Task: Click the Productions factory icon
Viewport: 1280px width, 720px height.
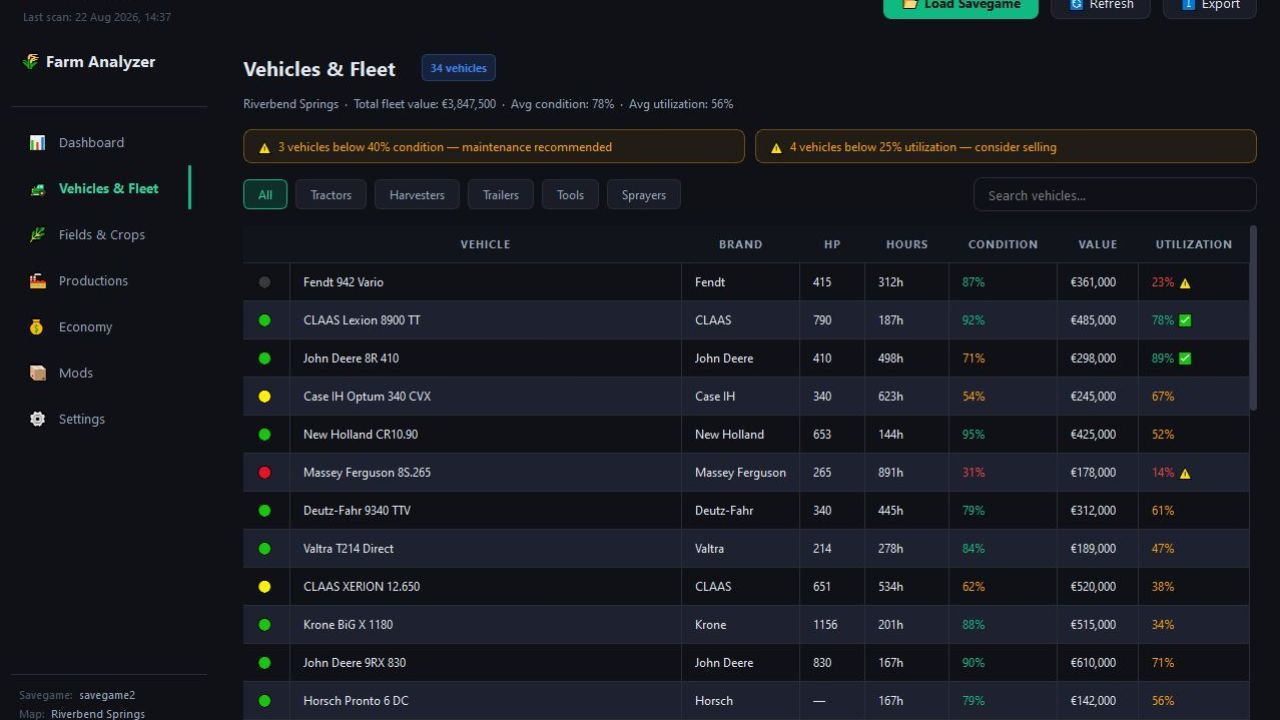Action: click(38, 281)
